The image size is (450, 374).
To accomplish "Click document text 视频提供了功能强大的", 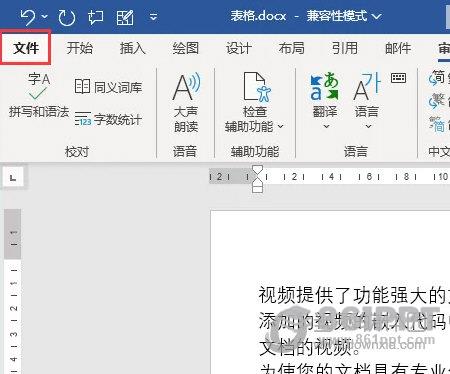I will tap(352, 295).
